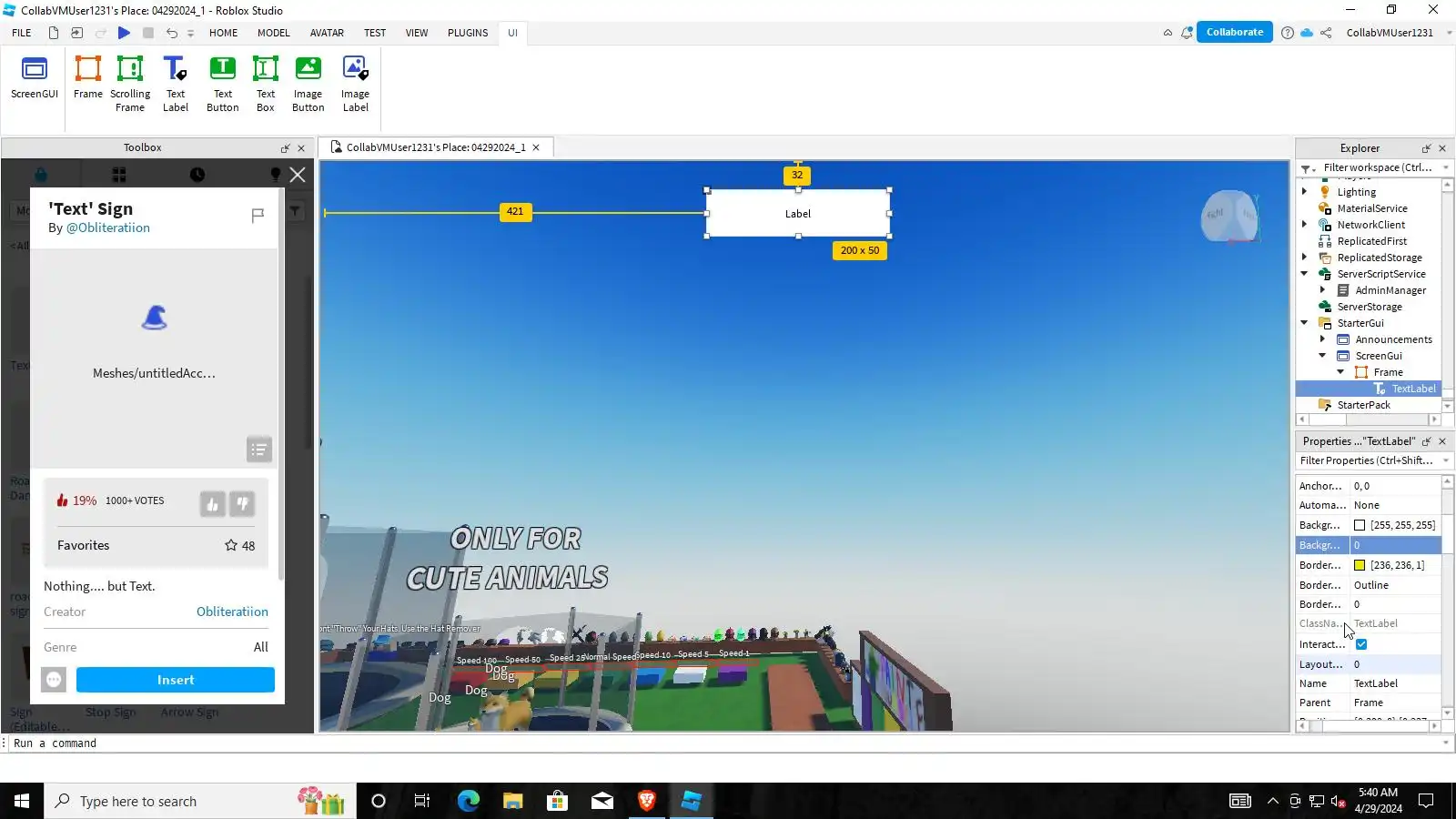Report the 'Text' Sign asset with flag icon
Viewport: 1456px width, 819px height.
pos(258,215)
